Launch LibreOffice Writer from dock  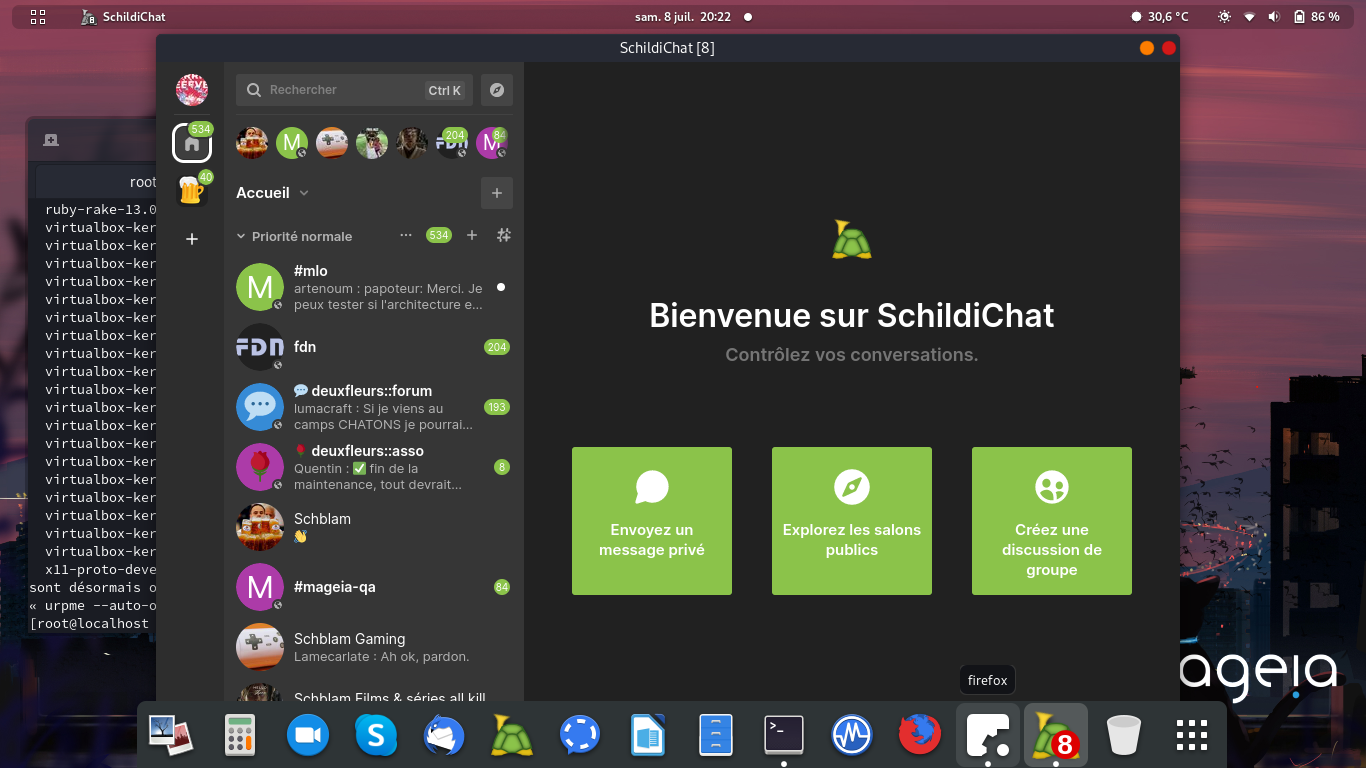[648, 735]
